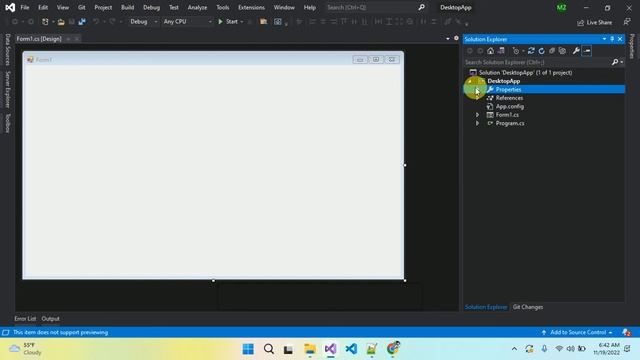Click the top Search (Ctrl+Q) box
This screenshot has width=640, height=360.
[x=371, y=7]
